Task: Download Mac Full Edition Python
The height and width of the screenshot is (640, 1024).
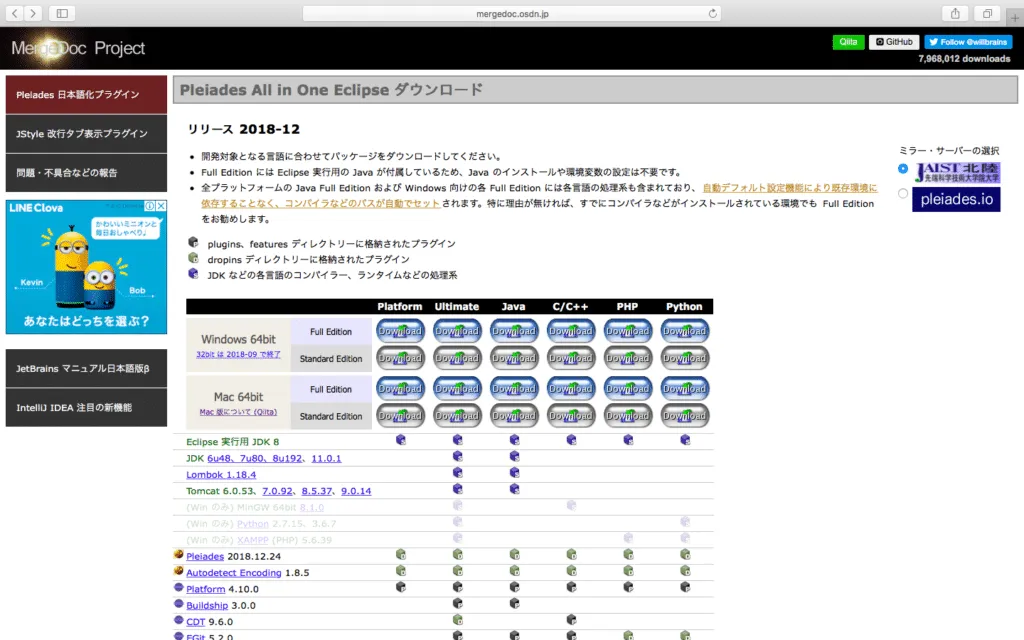Action: pos(684,389)
